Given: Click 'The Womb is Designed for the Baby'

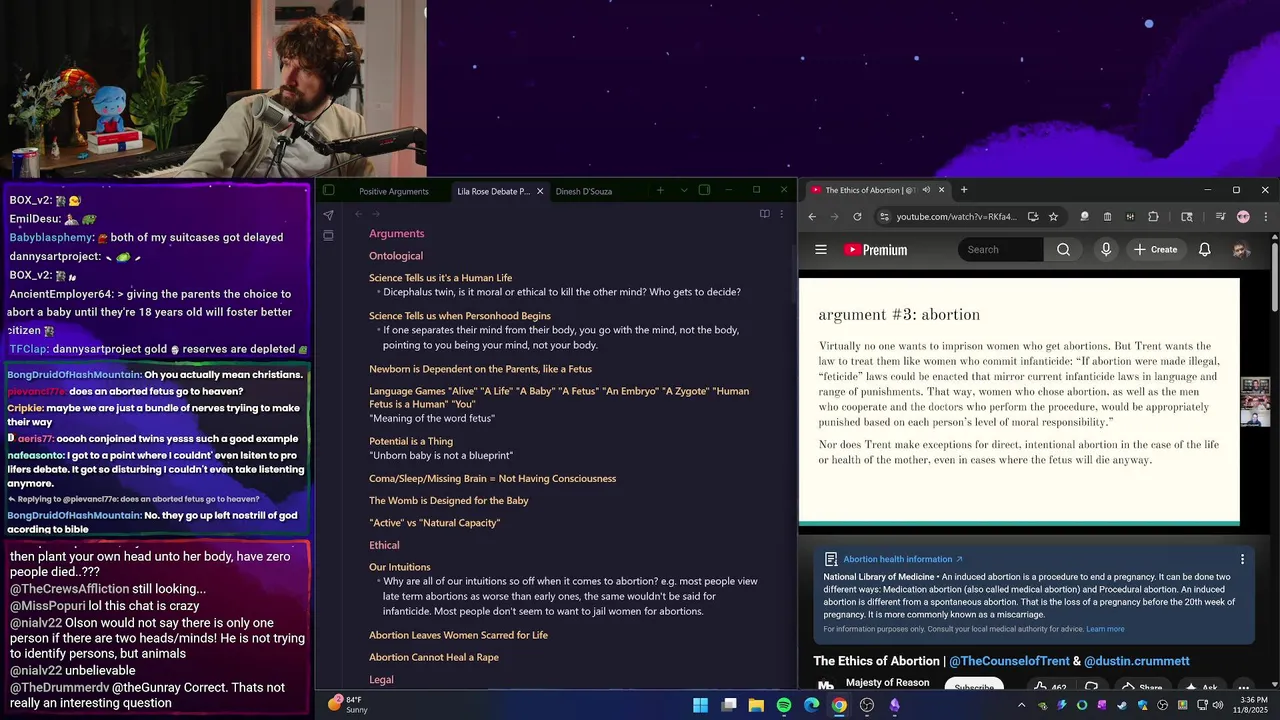Looking at the screenshot, I should pos(449,501).
